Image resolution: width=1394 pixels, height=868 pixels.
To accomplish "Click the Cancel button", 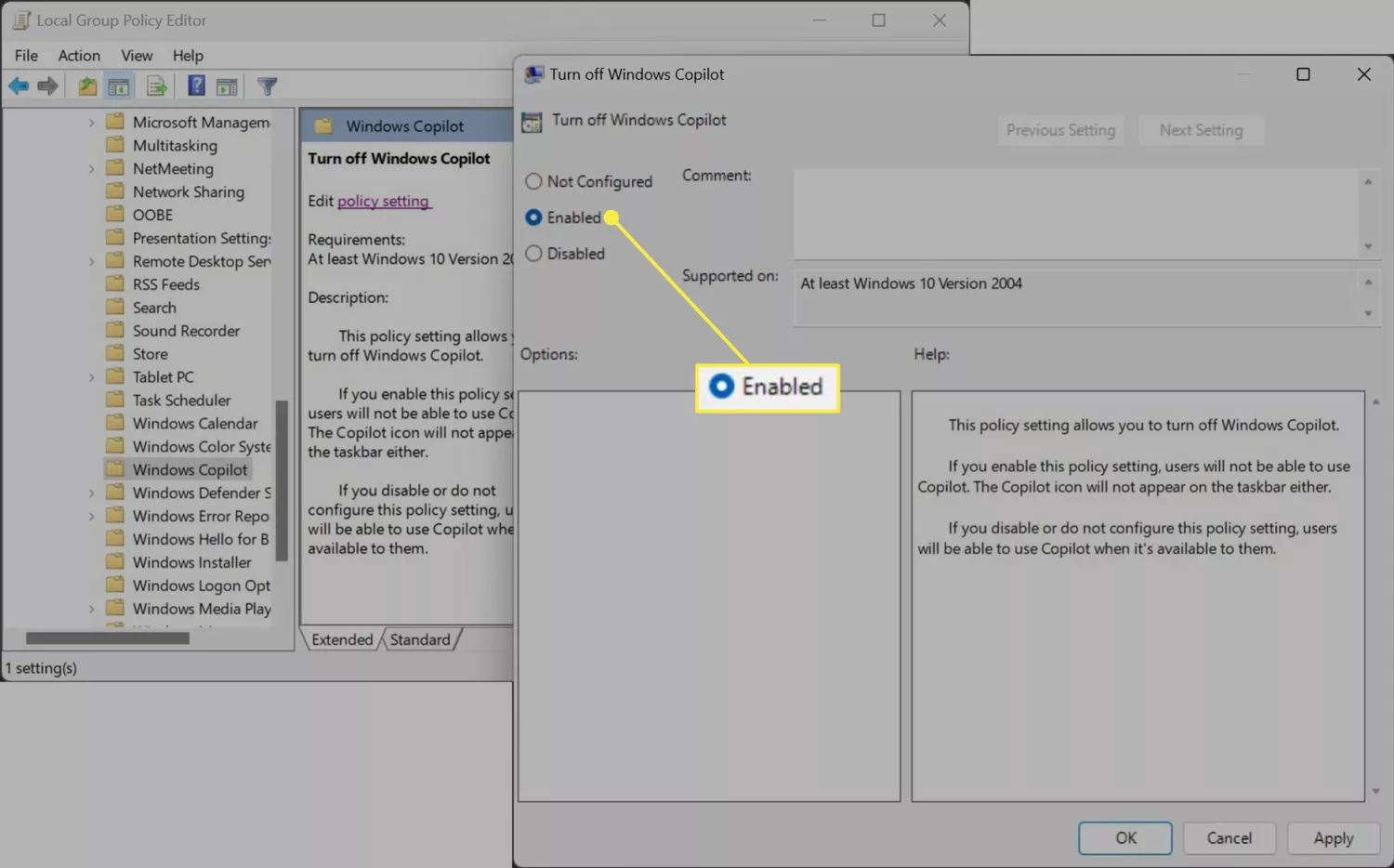I will (1229, 838).
